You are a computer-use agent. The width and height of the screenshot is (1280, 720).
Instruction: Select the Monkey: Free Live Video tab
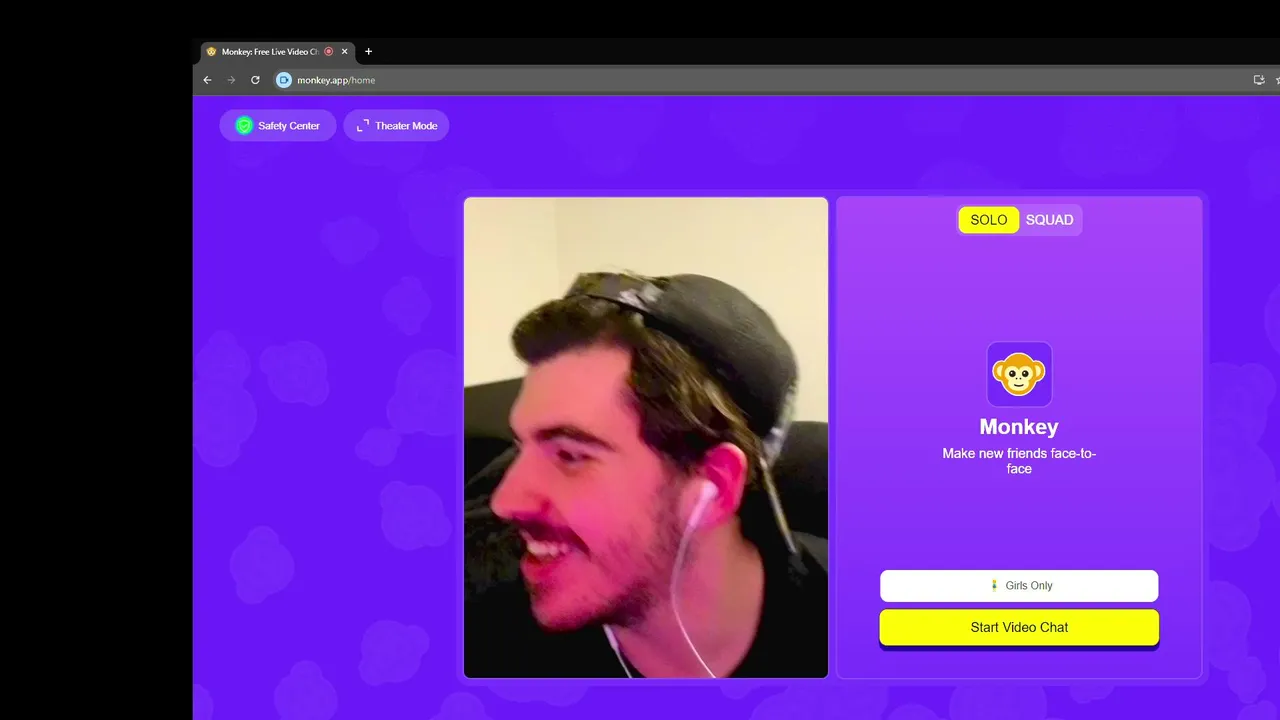tap(277, 51)
